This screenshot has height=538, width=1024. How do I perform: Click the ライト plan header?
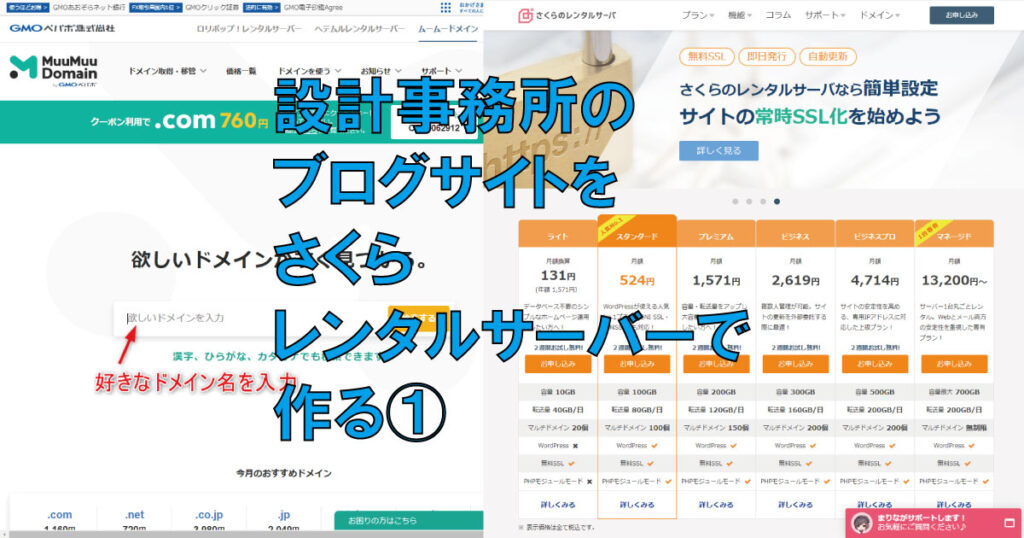pyautogui.click(x=558, y=235)
